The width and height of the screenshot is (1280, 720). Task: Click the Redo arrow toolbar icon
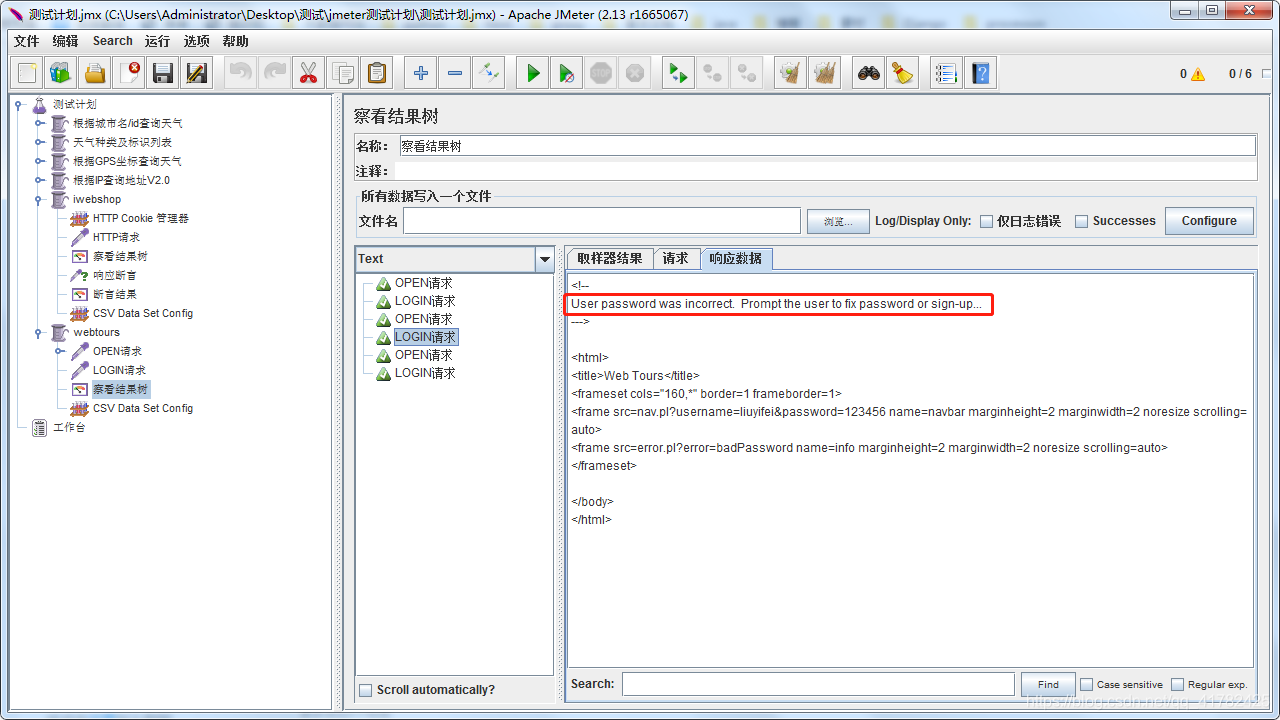pyautogui.click(x=275, y=73)
